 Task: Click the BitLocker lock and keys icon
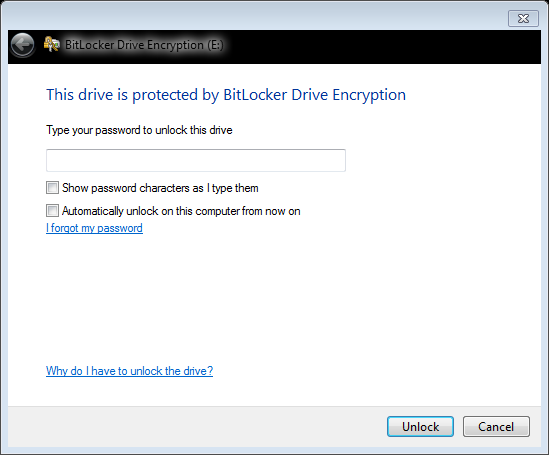[x=51, y=44]
